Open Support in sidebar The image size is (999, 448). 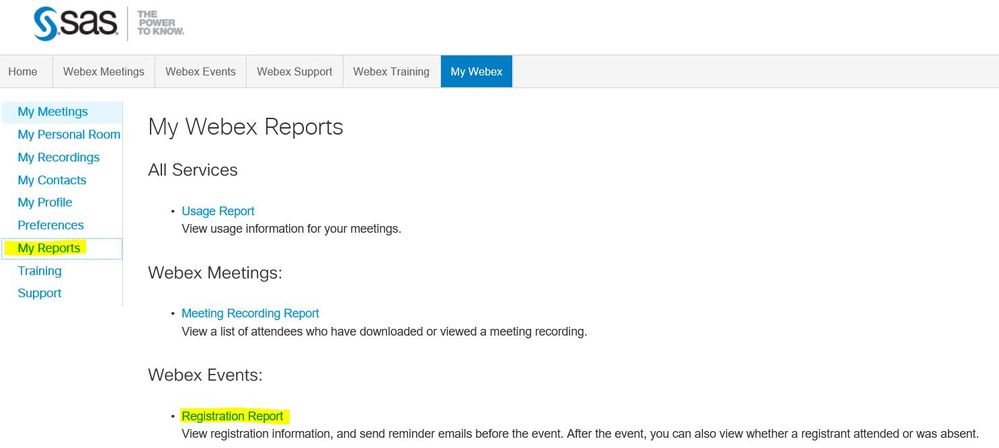40,293
